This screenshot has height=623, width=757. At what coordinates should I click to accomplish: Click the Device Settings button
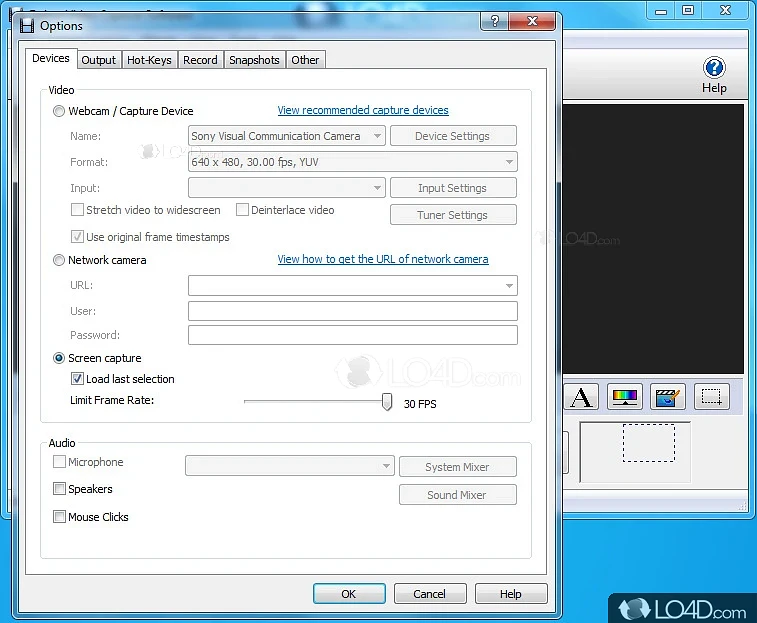(x=453, y=136)
